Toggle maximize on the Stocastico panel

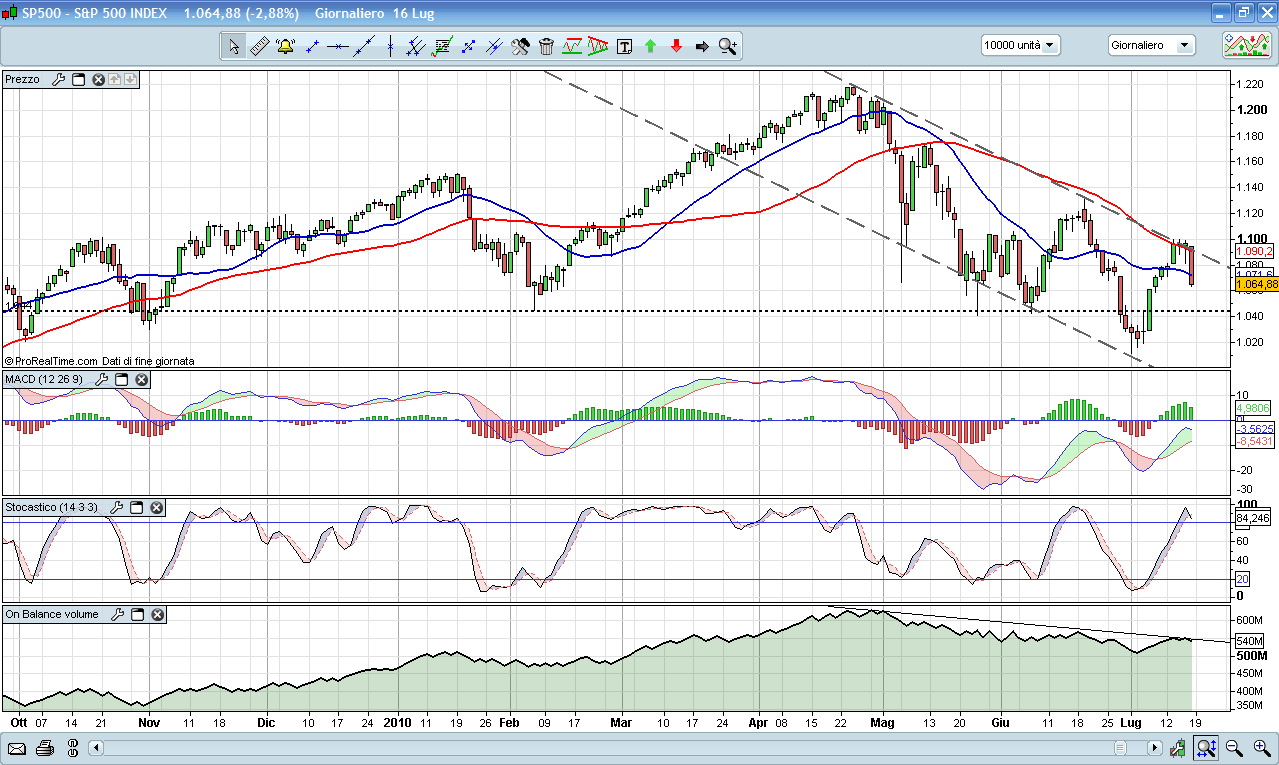(x=137, y=508)
